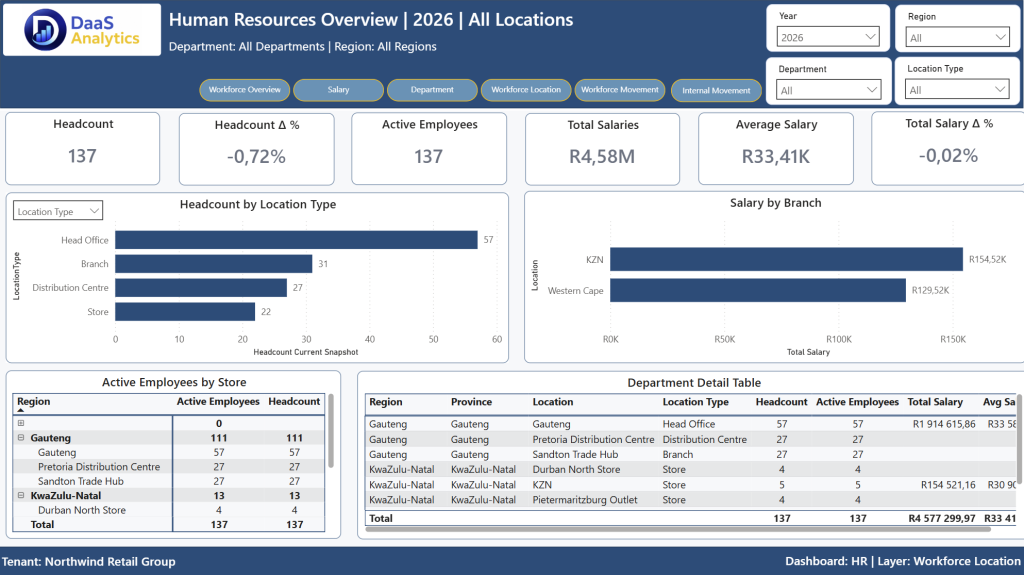
Task: Click 'R1 914 615,86' salary cell
Action: (x=944, y=424)
